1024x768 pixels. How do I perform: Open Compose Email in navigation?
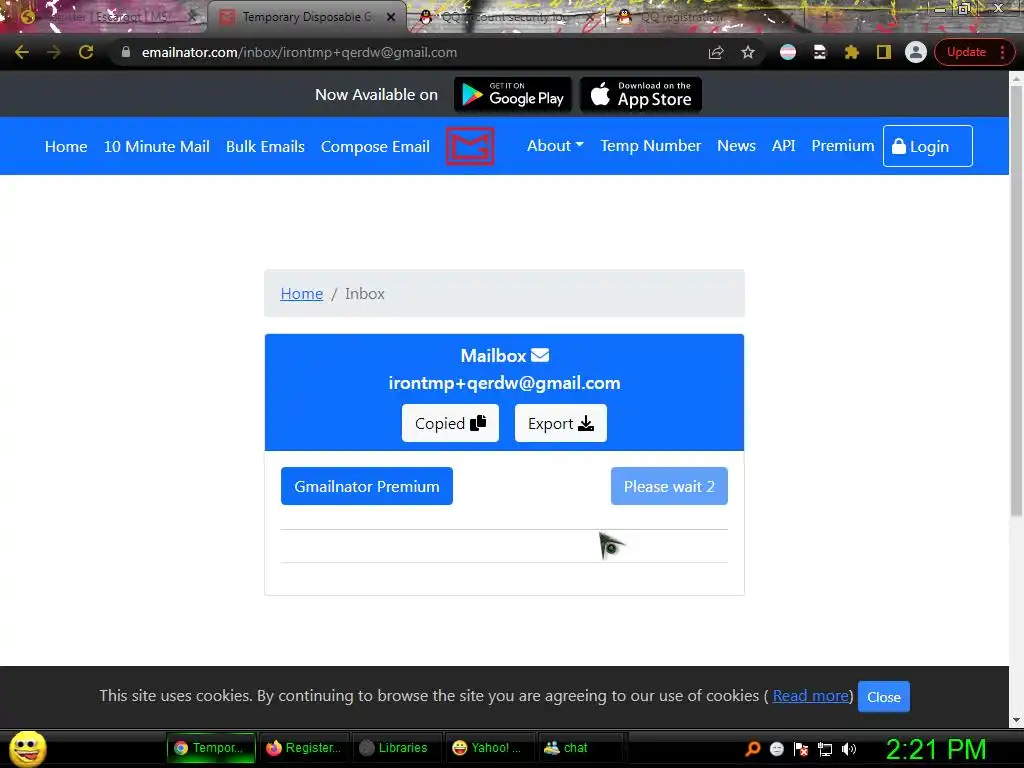point(375,146)
